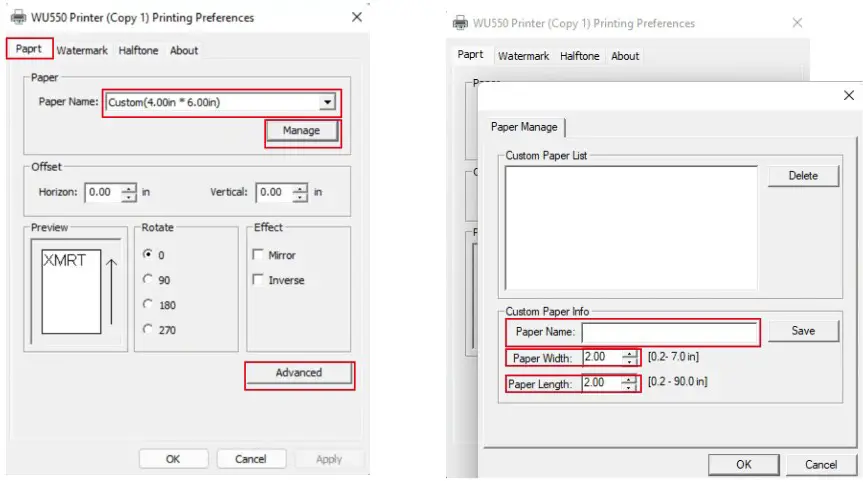Click the XMRT preview thumbnail
The height and width of the screenshot is (482, 863).
72,292
